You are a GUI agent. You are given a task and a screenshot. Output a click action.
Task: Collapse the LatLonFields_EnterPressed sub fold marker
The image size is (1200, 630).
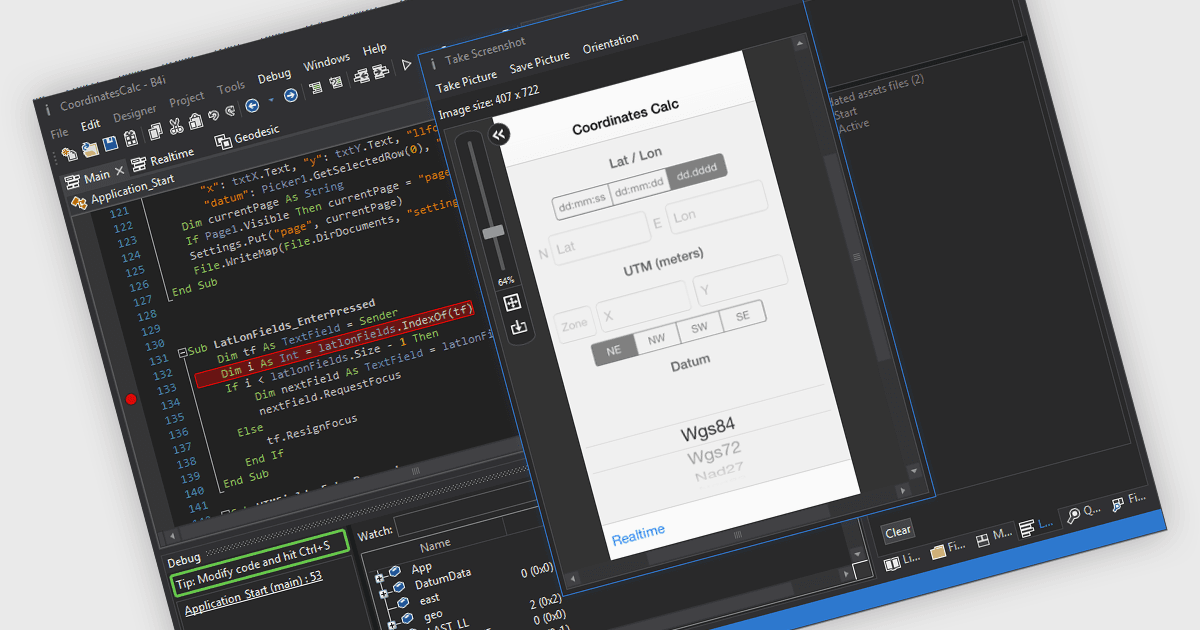click(x=182, y=354)
